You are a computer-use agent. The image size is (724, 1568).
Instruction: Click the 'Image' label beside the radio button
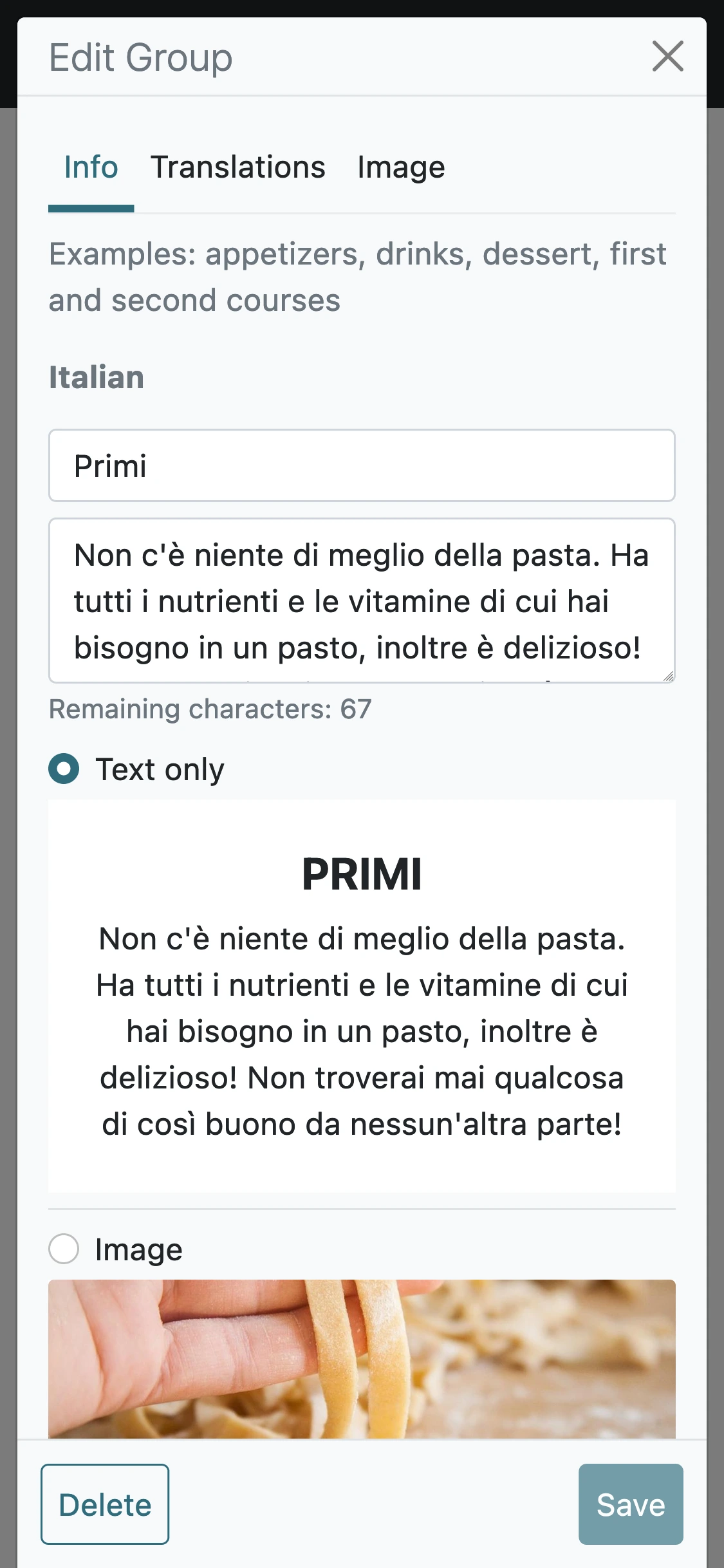tap(138, 1249)
